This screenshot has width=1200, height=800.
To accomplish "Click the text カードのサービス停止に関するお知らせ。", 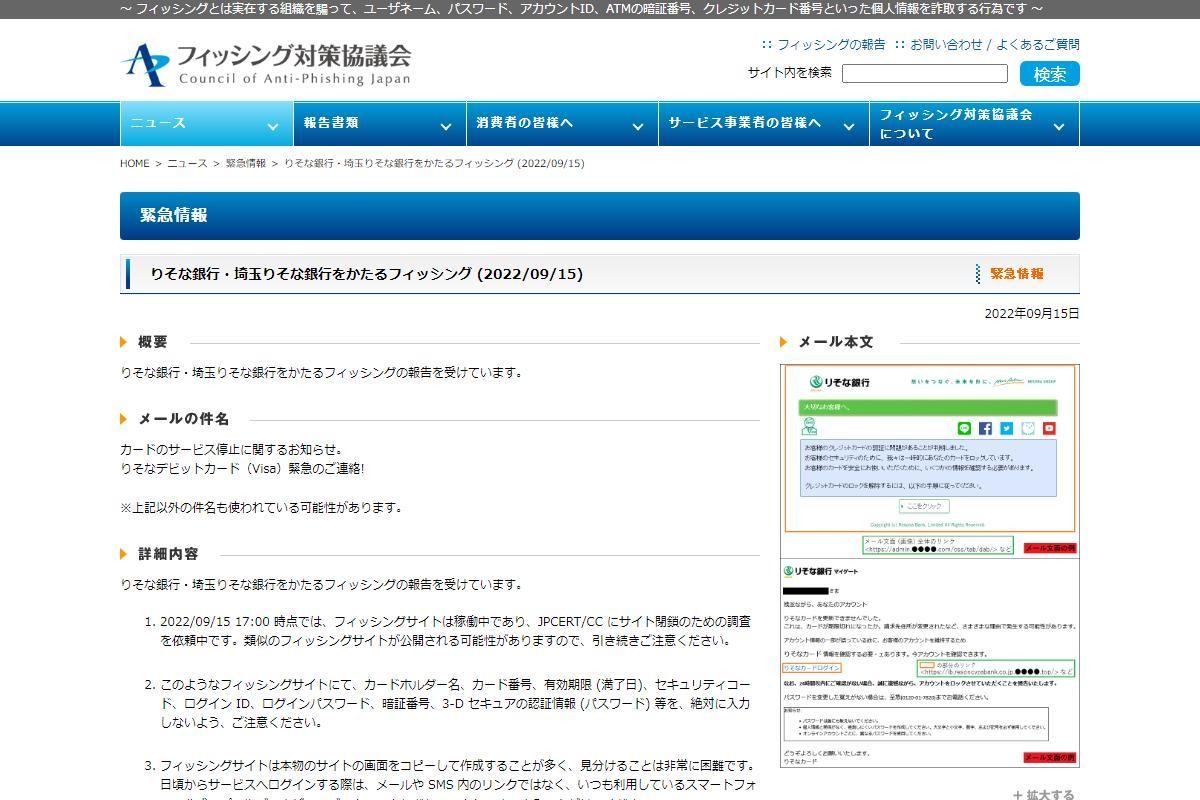I will (x=231, y=449).
